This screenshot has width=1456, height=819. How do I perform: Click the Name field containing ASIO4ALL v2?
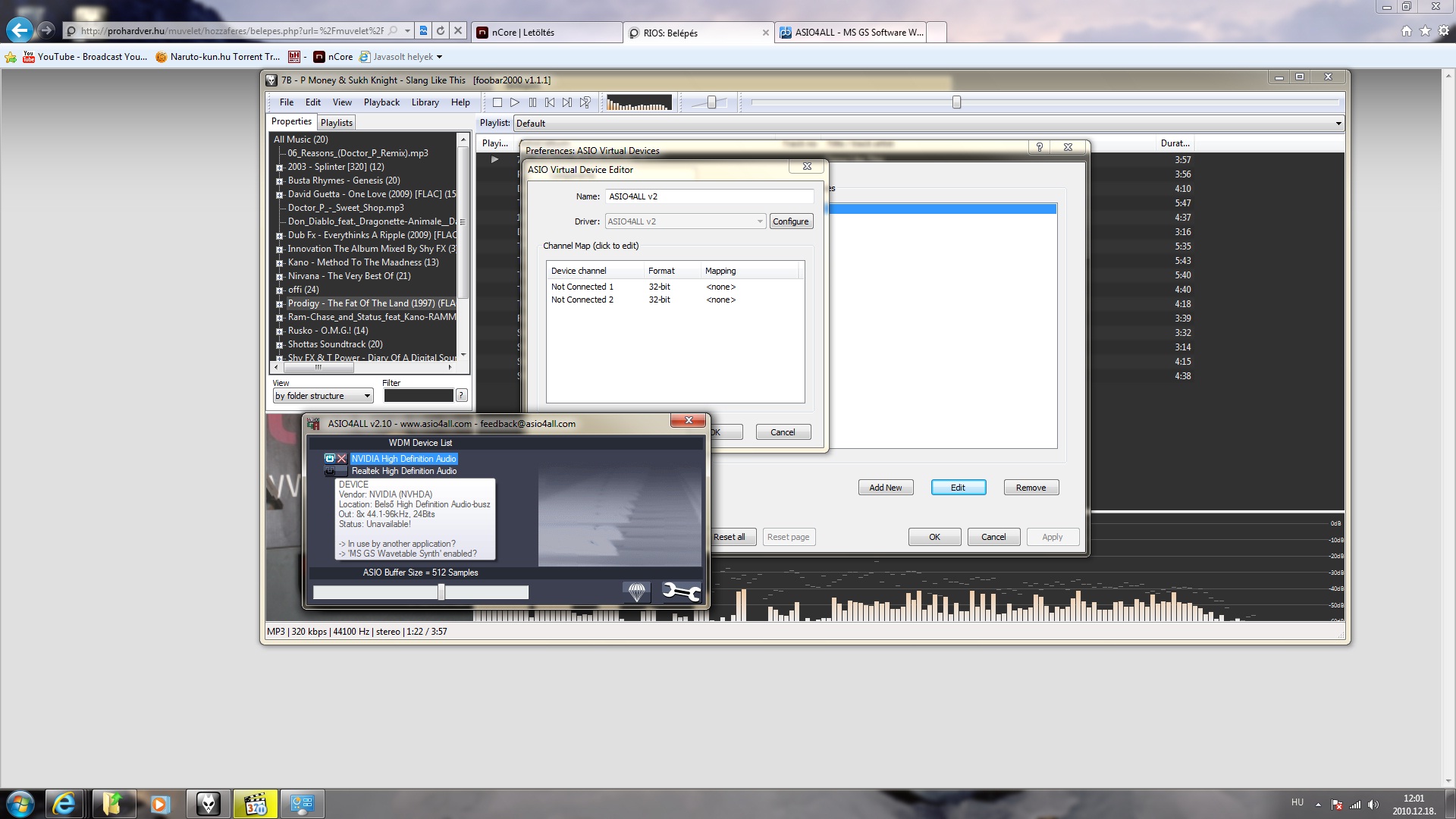pyautogui.click(x=710, y=196)
